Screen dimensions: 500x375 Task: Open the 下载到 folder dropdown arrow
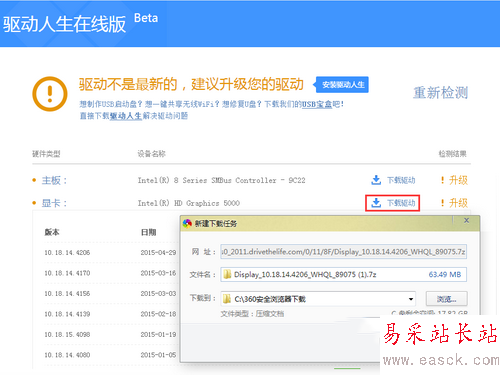click(411, 299)
